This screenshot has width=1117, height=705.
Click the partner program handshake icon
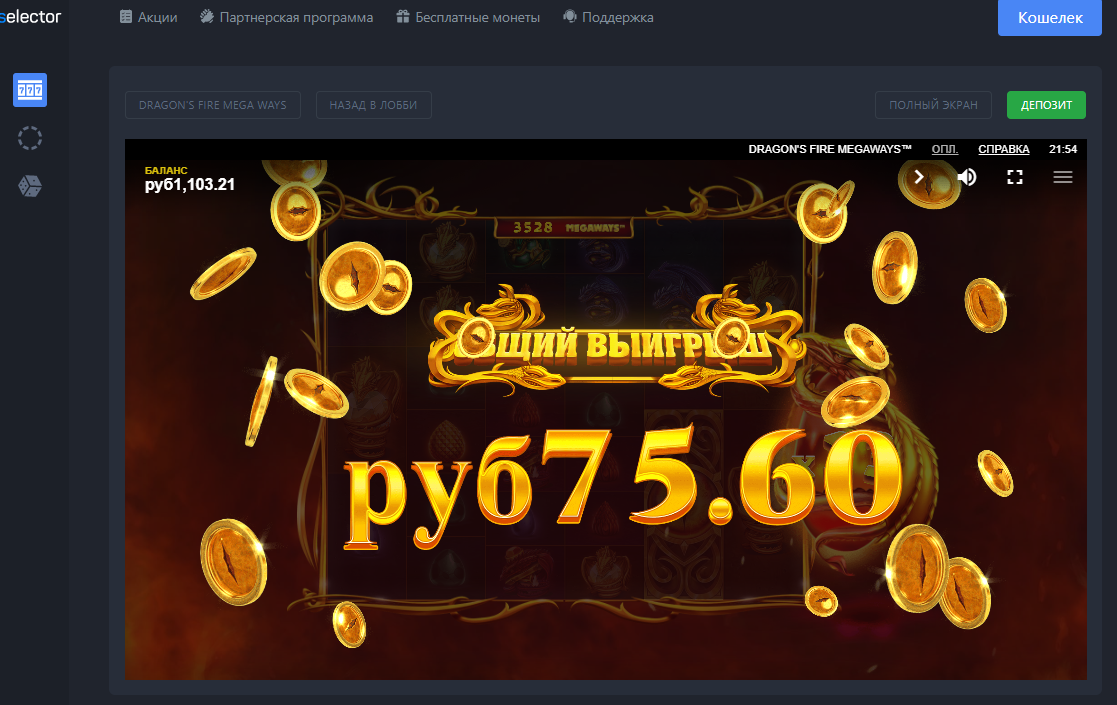pos(207,16)
